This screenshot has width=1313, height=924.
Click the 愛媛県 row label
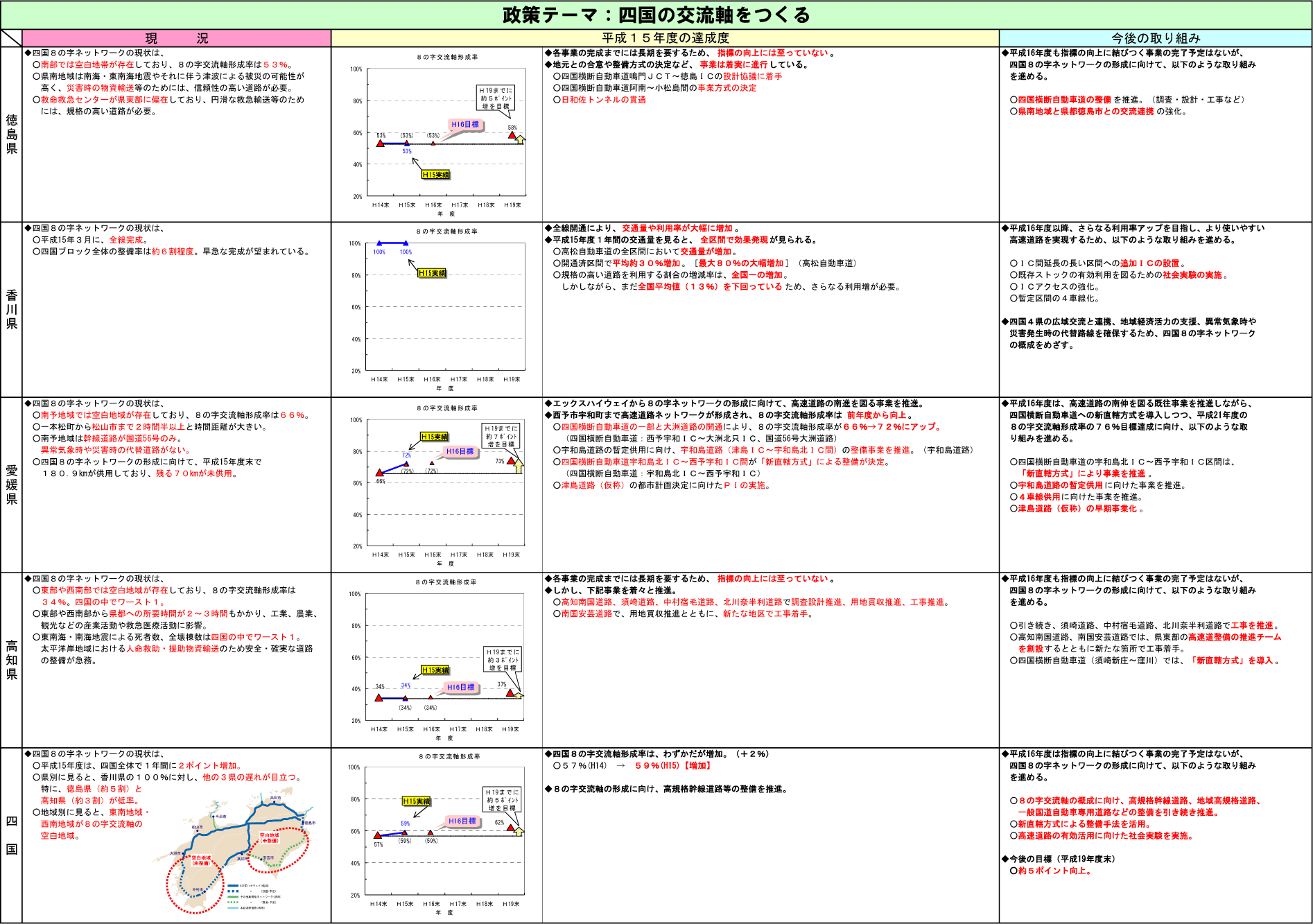(x=12, y=485)
